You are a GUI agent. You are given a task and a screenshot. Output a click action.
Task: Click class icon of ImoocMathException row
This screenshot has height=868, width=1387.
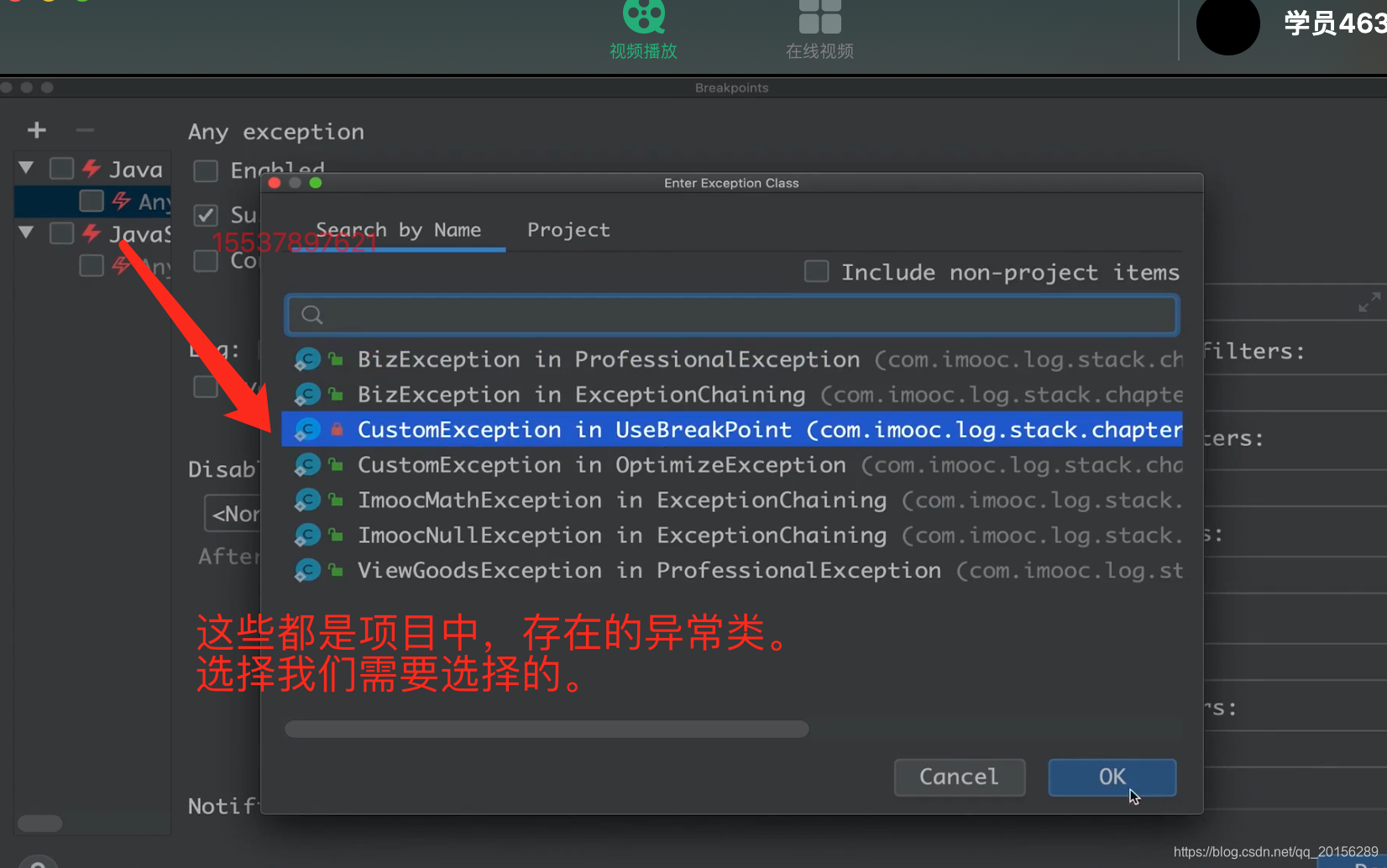(x=307, y=500)
